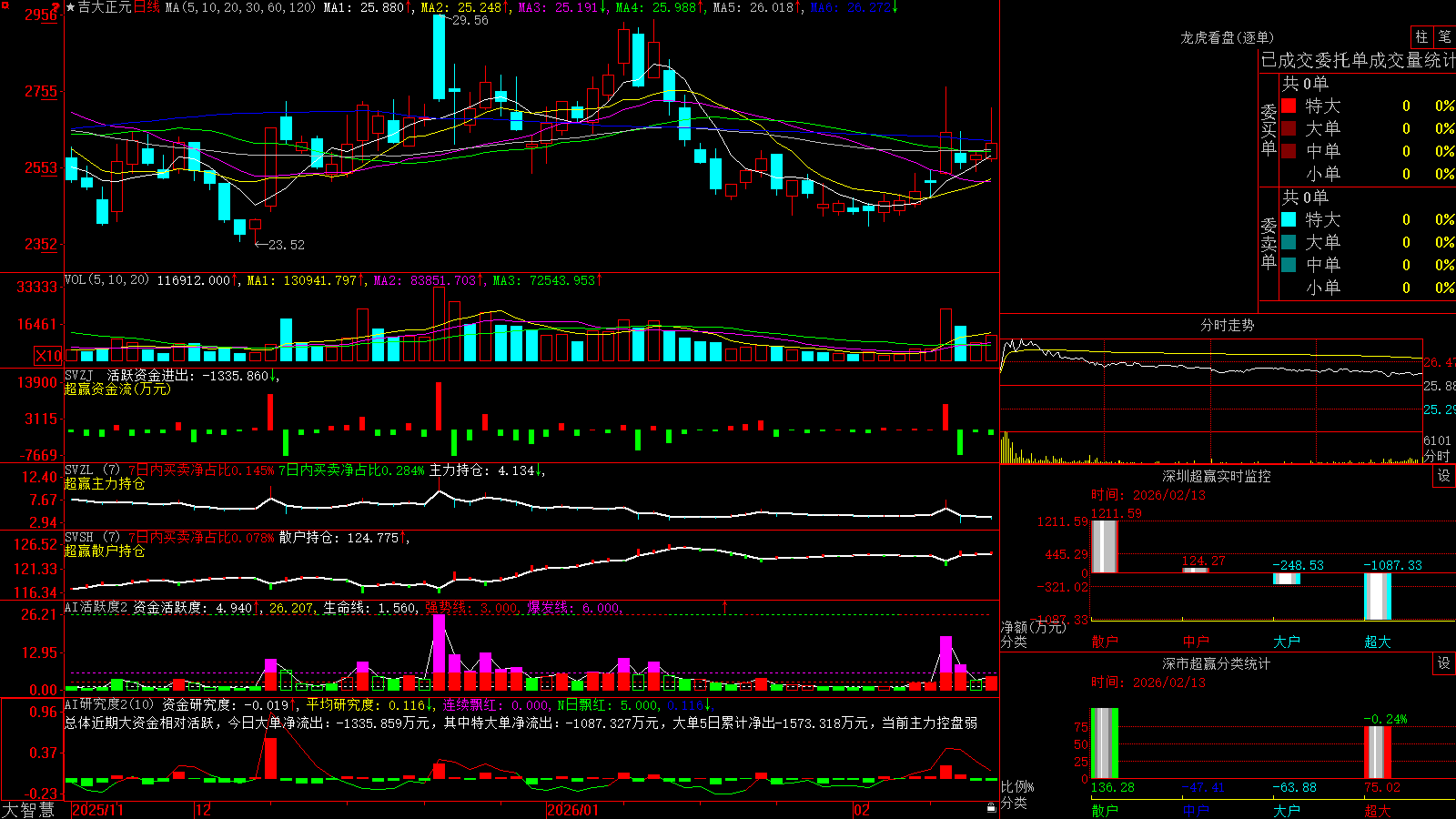Click the lock icon at chart bottom-right

(x=992, y=807)
